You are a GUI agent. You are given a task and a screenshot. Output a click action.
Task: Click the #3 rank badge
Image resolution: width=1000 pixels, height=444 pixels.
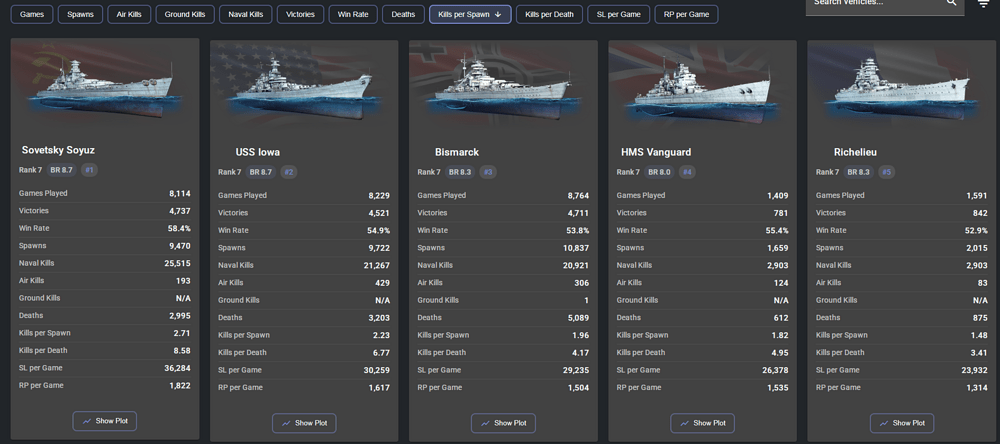point(488,172)
